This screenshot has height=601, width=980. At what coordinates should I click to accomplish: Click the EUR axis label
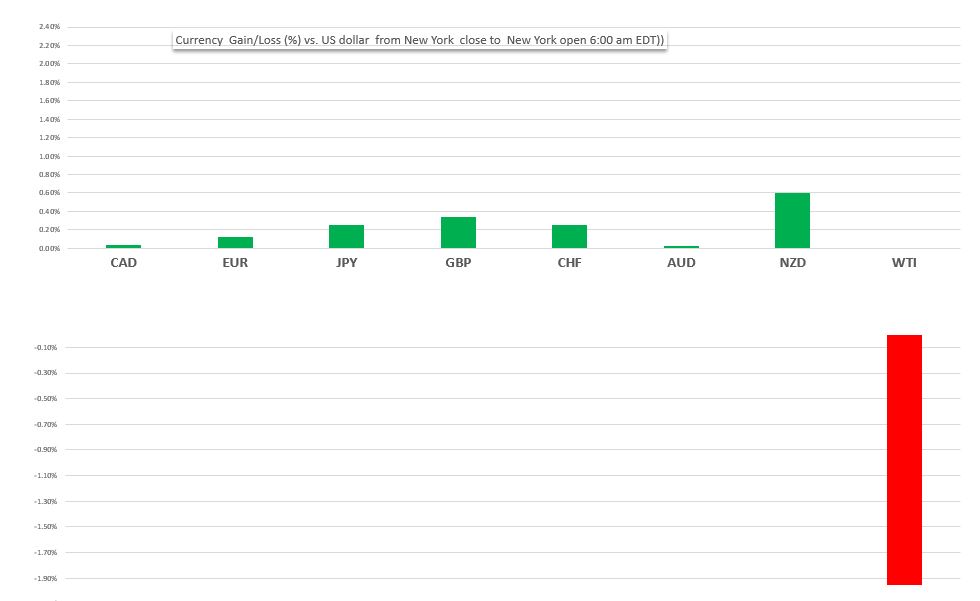coord(235,263)
